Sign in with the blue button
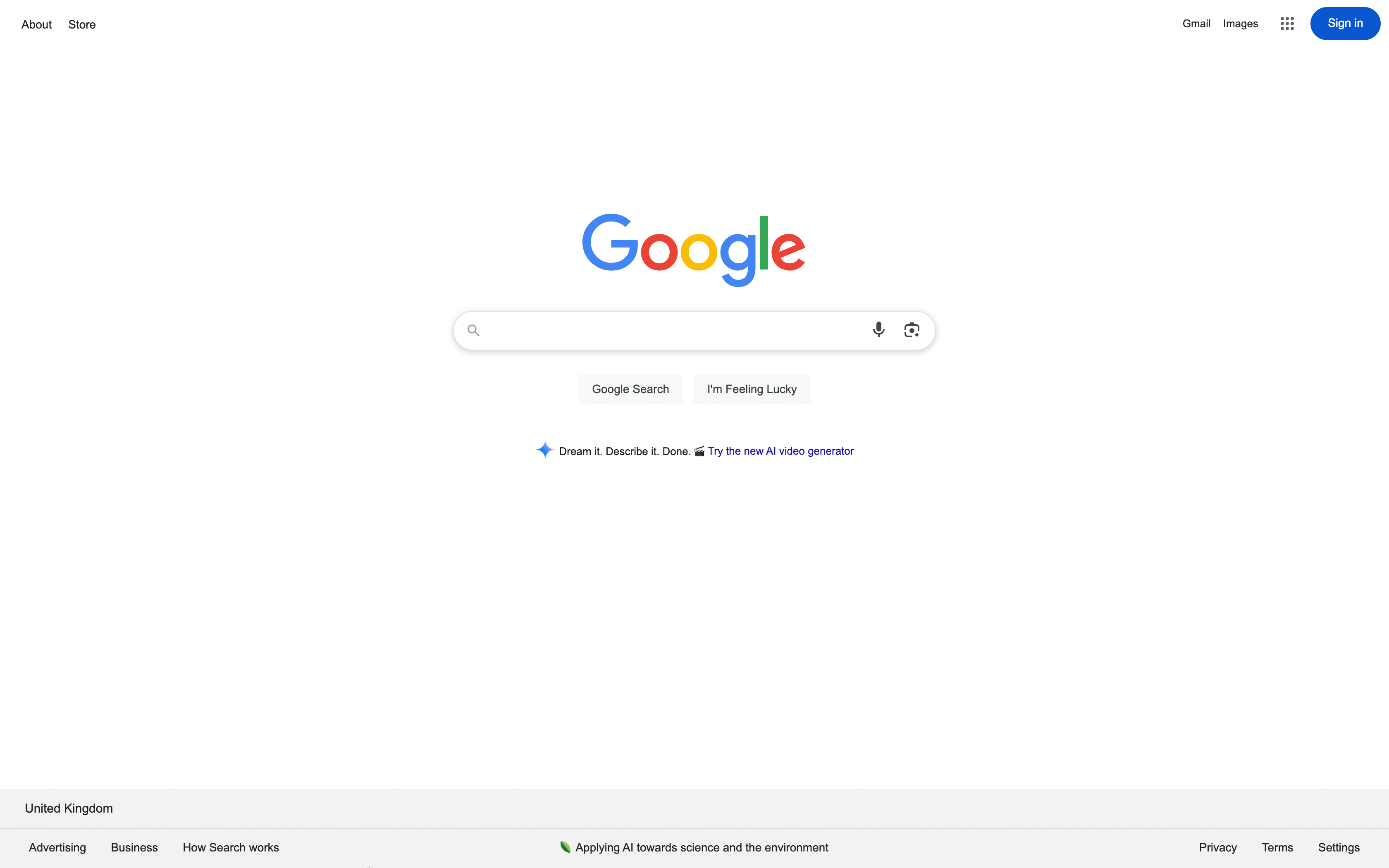The image size is (1389, 868). point(1345,24)
